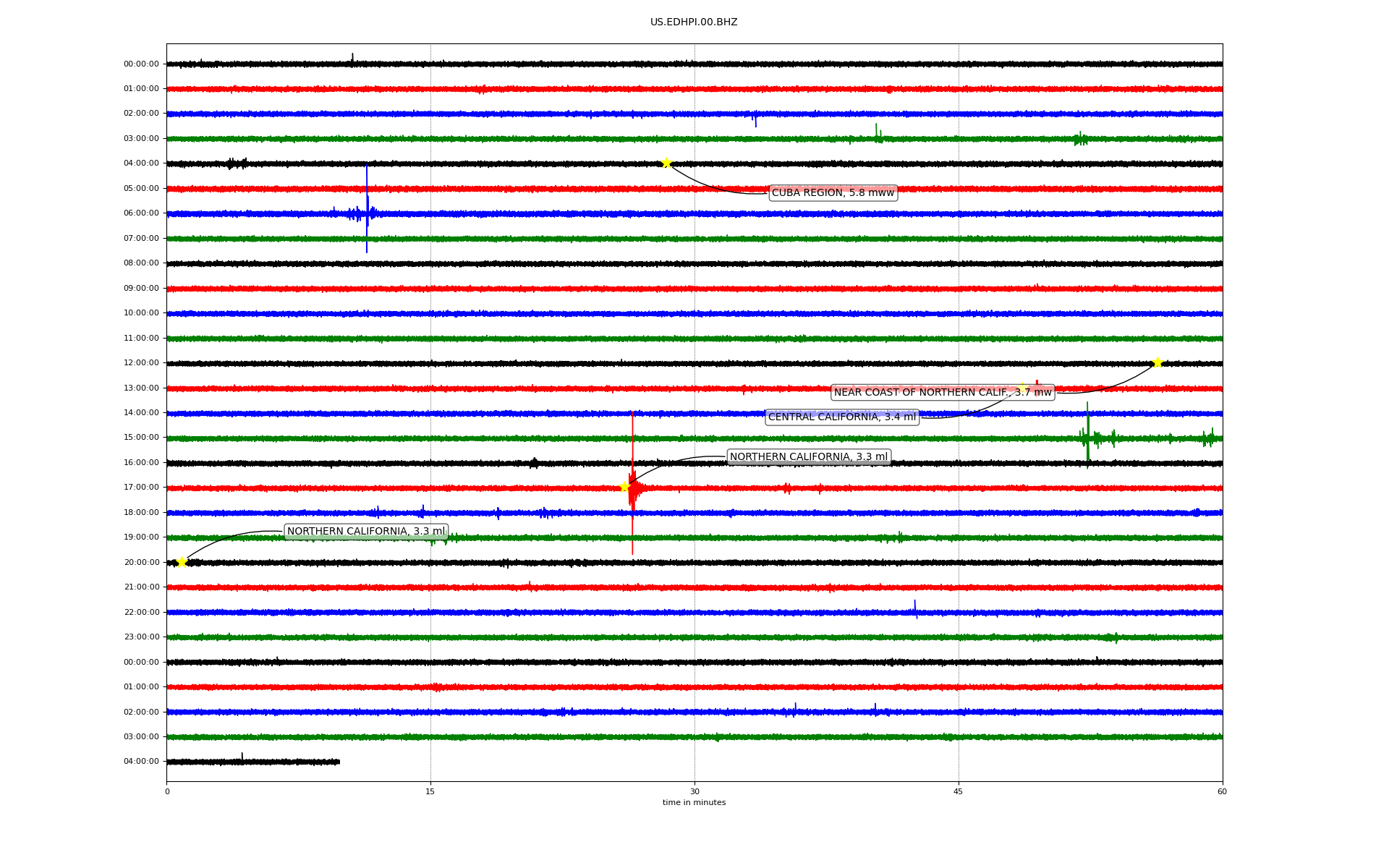Click the large blue spike near 06:00:00
This screenshot has width=1389, height=868.
pos(367,210)
